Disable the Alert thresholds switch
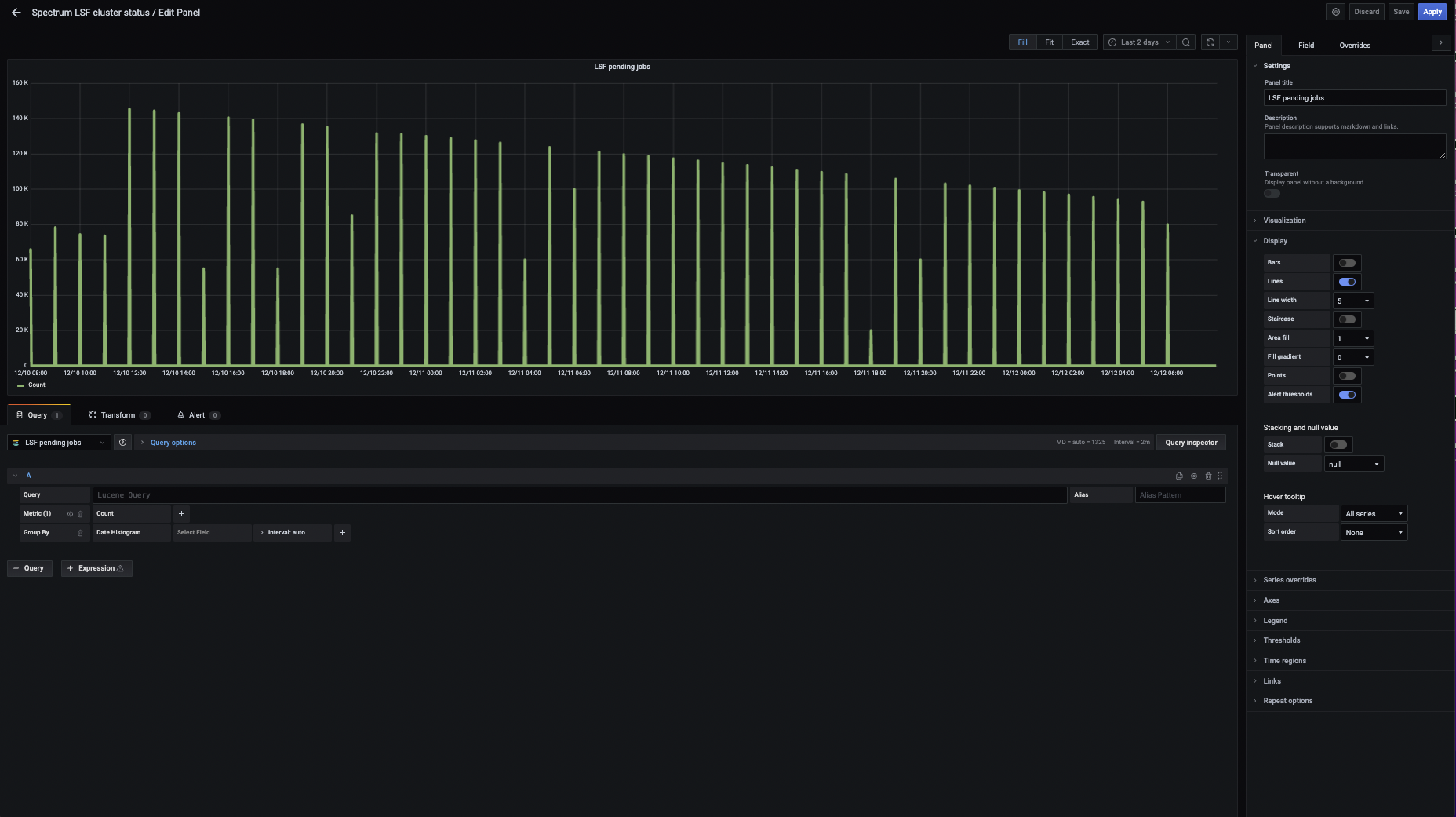 1347,395
